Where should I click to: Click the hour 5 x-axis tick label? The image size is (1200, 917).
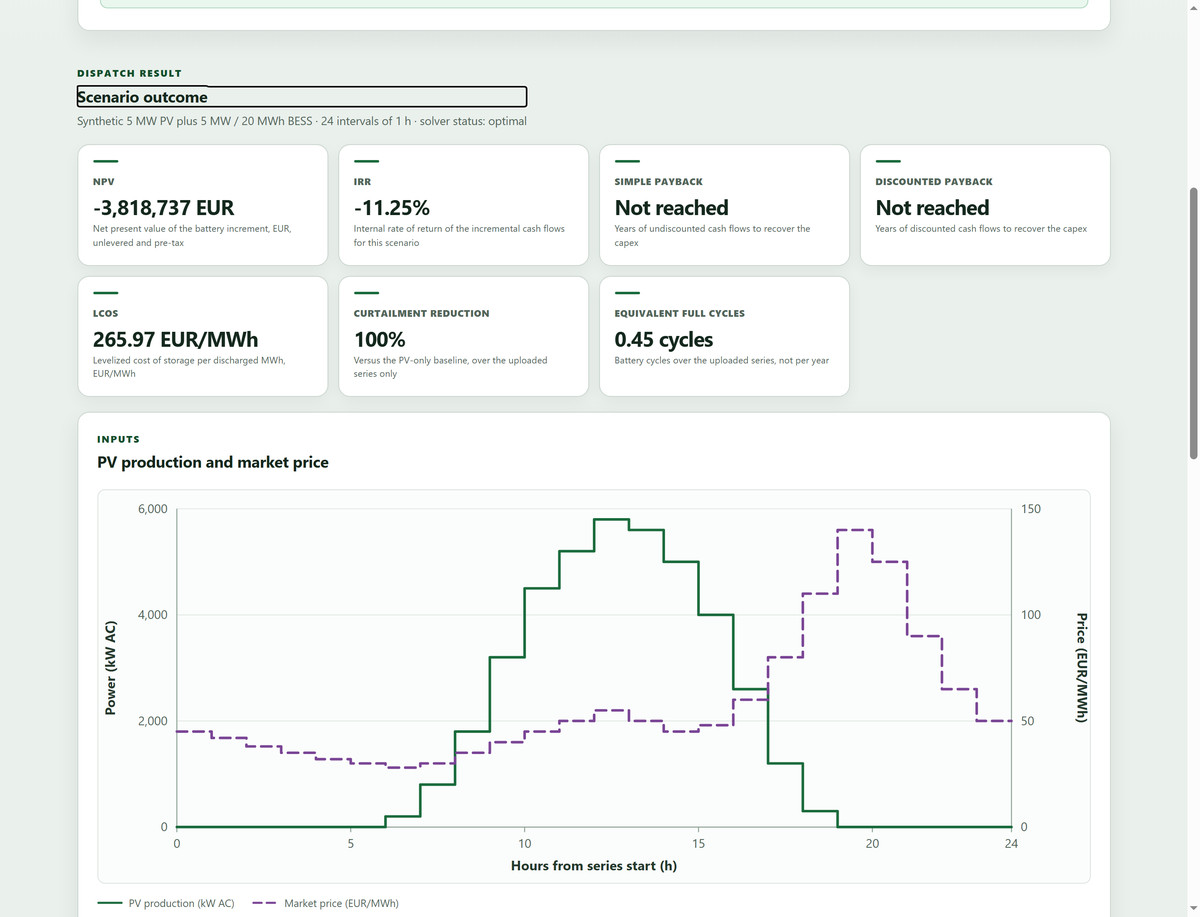pyautogui.click(x=350, y=844)
